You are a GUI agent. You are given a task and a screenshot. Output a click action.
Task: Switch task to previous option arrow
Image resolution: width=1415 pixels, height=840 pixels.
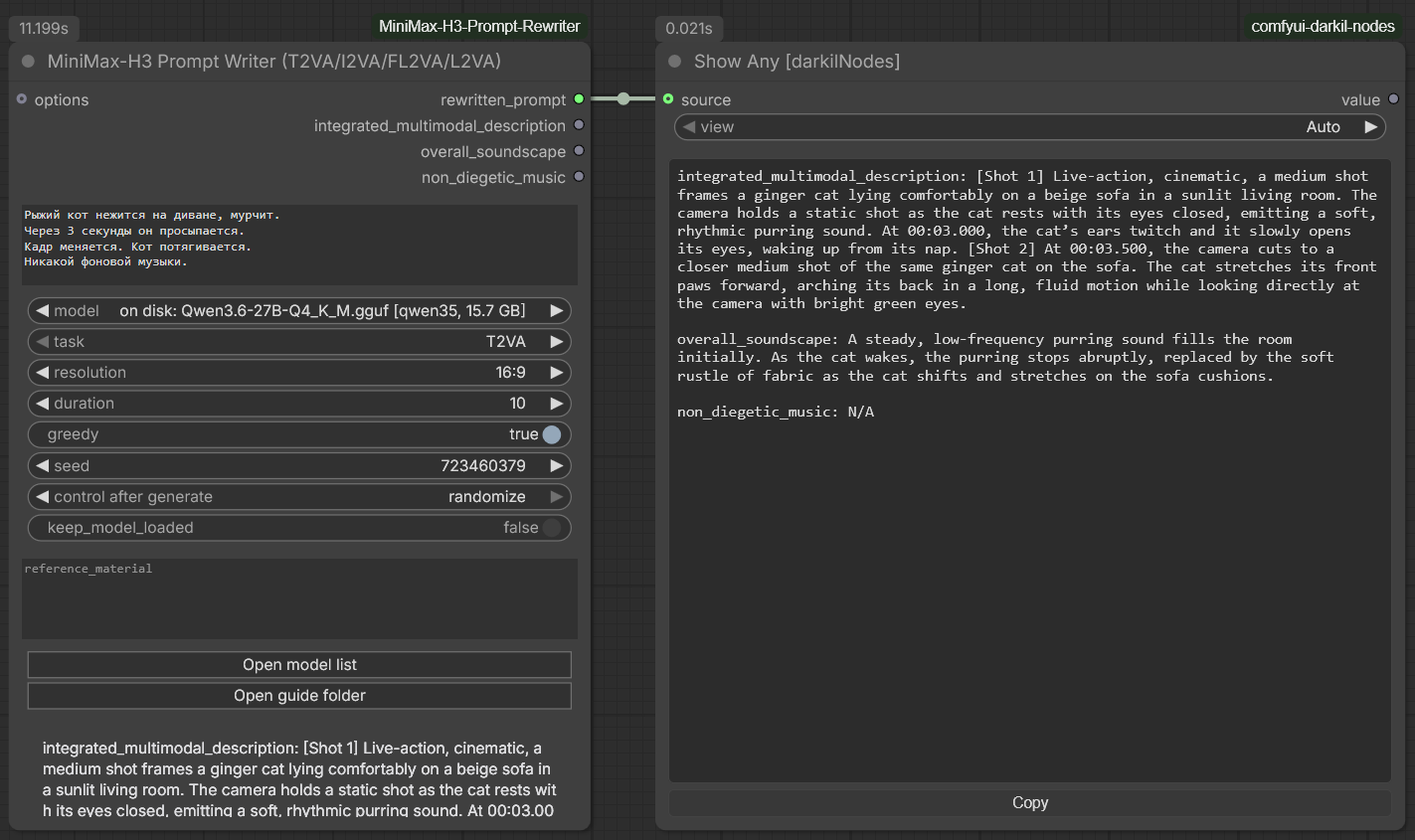pos(42,341)
